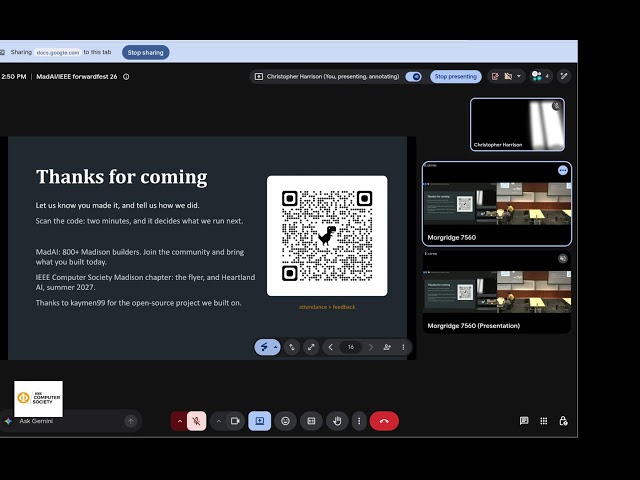Open the chat panel icon
Viewport: 640px width, 480px height.
pyautogui.click(x=524, y=421)
